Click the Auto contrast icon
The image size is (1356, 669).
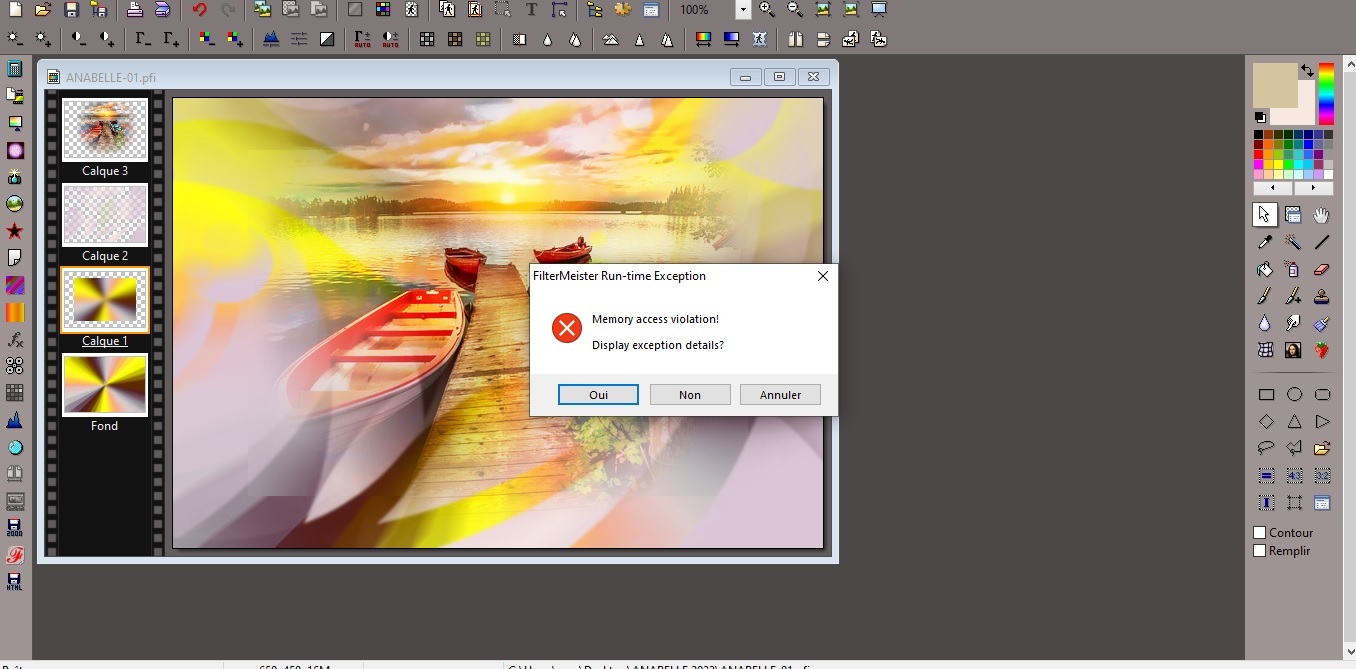(391, 39)
